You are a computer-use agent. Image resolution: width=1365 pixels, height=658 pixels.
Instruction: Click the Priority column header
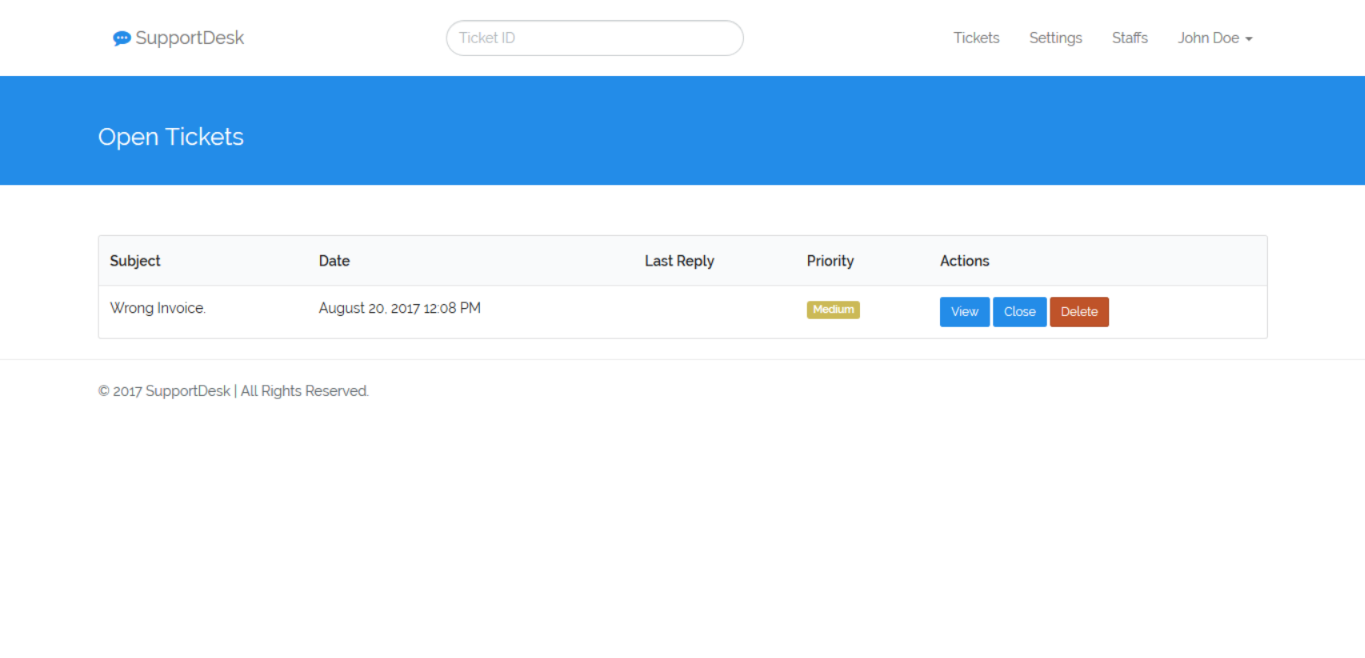(830, 260)
